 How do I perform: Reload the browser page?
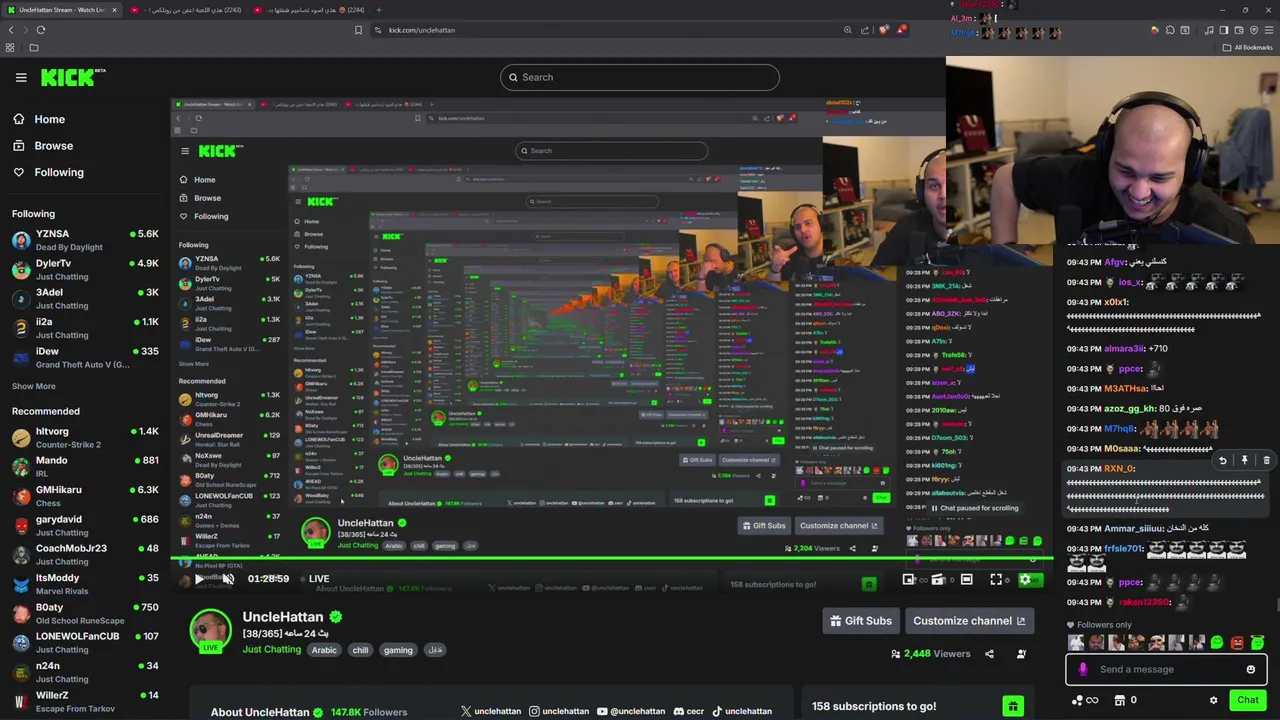pos(41,30)
